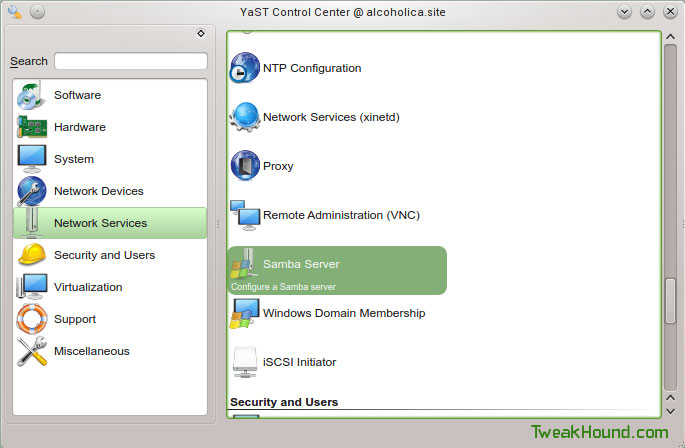Minimize the YaST Control Center window
The image size is (685, 448).
pos(624,12)
